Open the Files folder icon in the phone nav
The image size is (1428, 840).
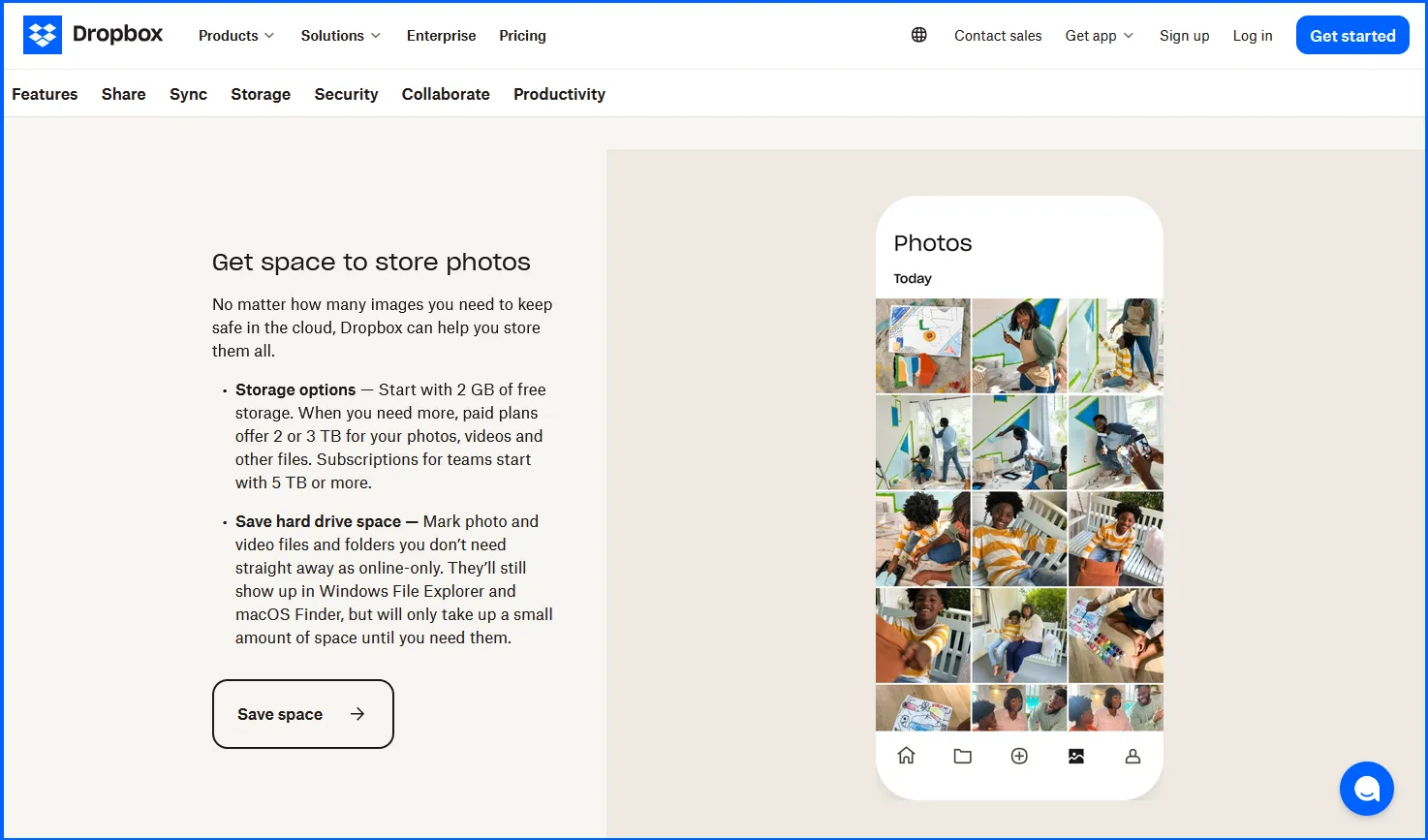click(x=962, y=756)
